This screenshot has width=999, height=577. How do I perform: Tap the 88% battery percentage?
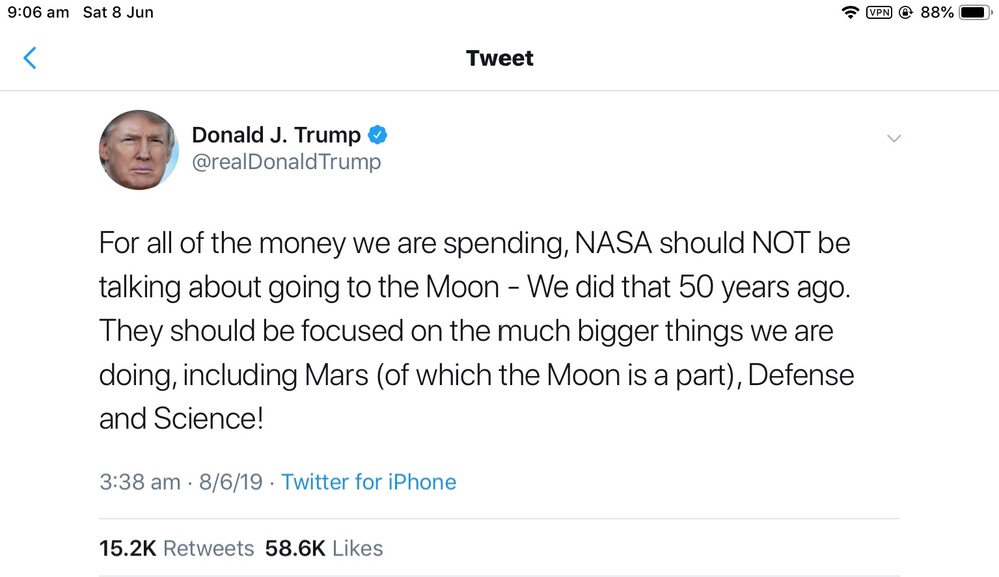(x=937, y=13)
